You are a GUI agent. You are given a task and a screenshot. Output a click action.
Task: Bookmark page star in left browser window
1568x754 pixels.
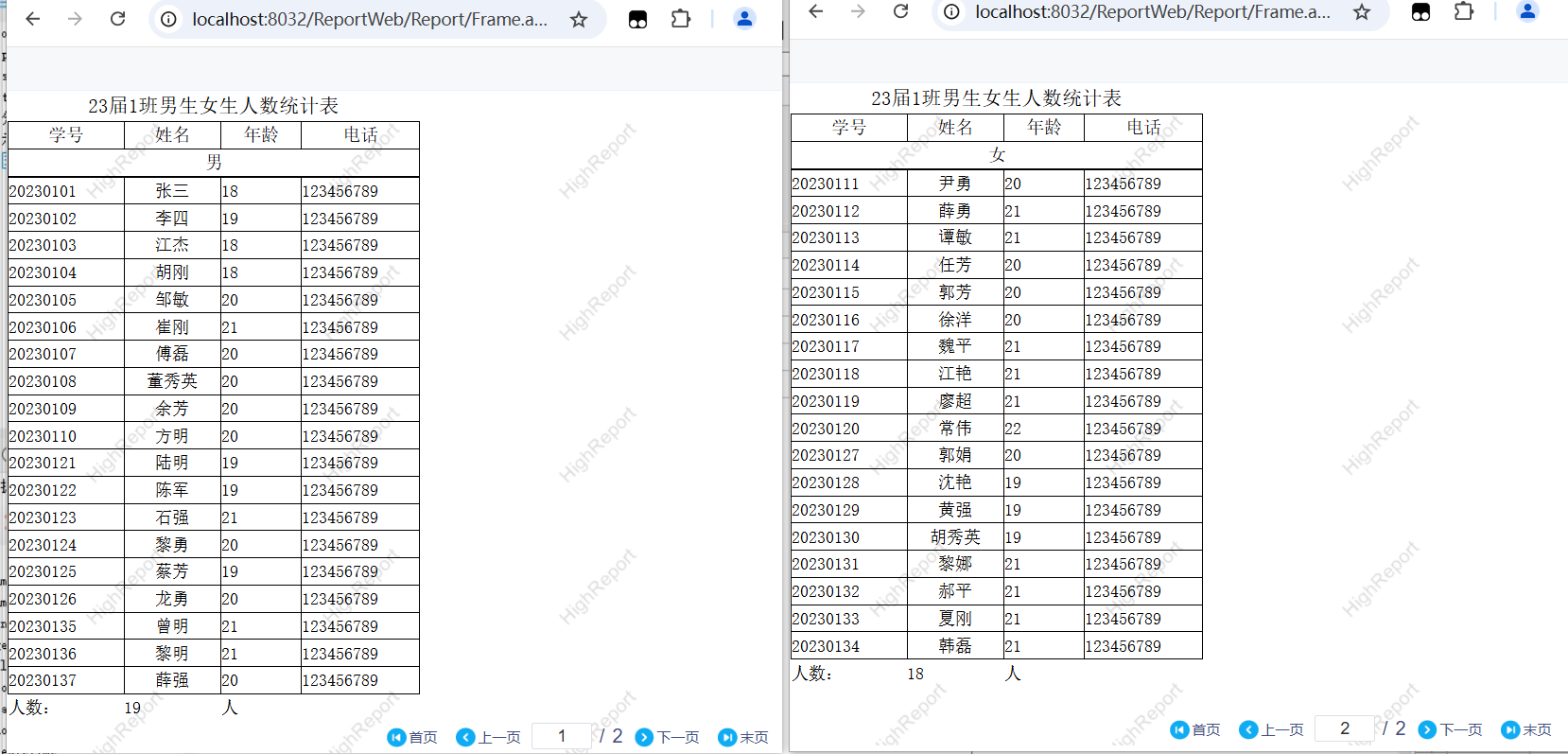(579, 19)
